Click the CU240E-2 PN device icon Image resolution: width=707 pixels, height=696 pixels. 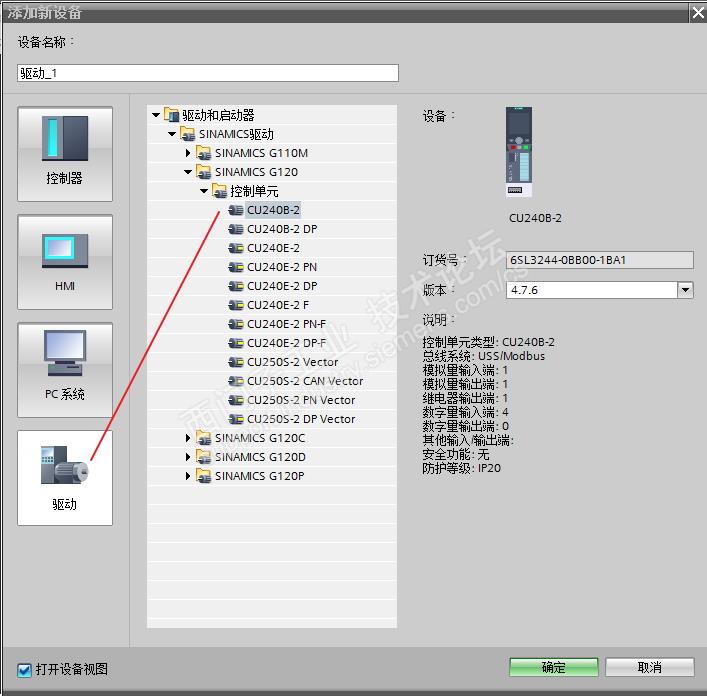click(x=236, y=267)
